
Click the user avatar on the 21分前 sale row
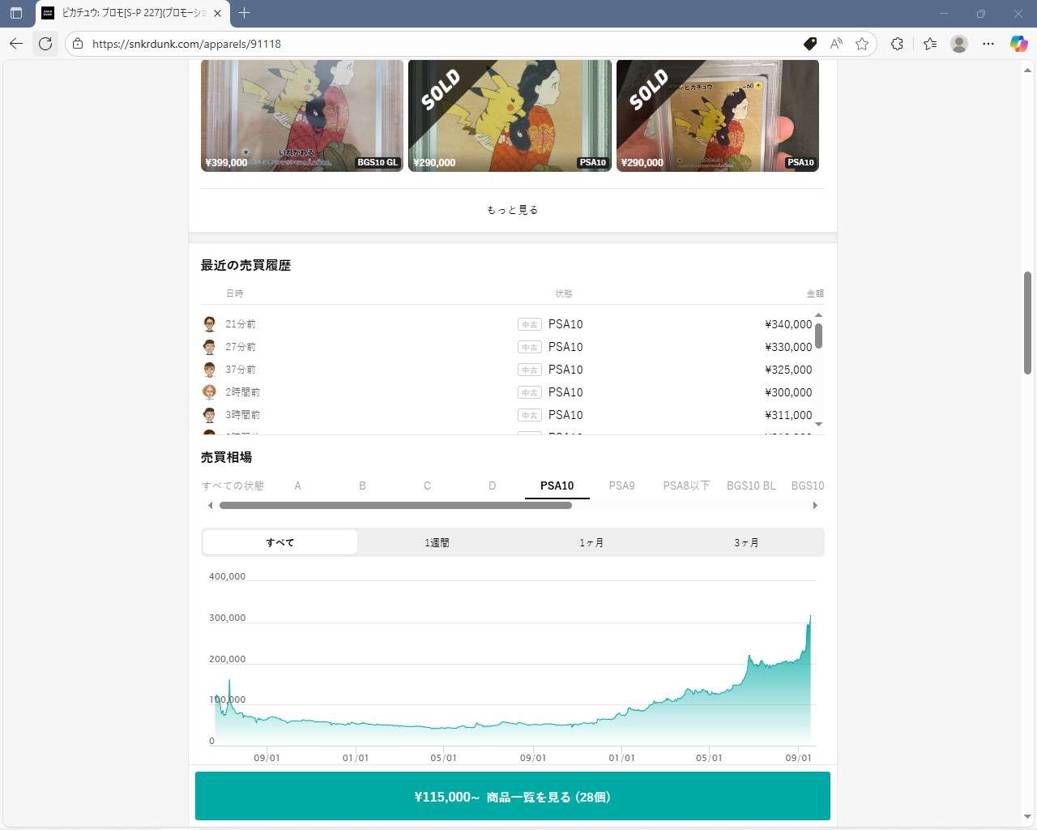coord(209,324)
